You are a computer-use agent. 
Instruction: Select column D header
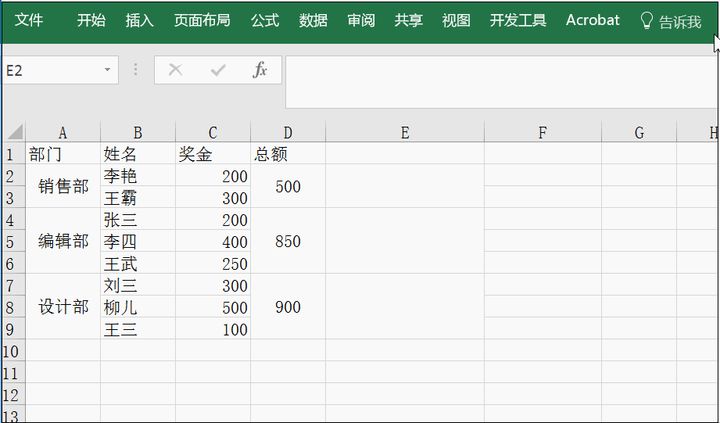pos(288,133)
